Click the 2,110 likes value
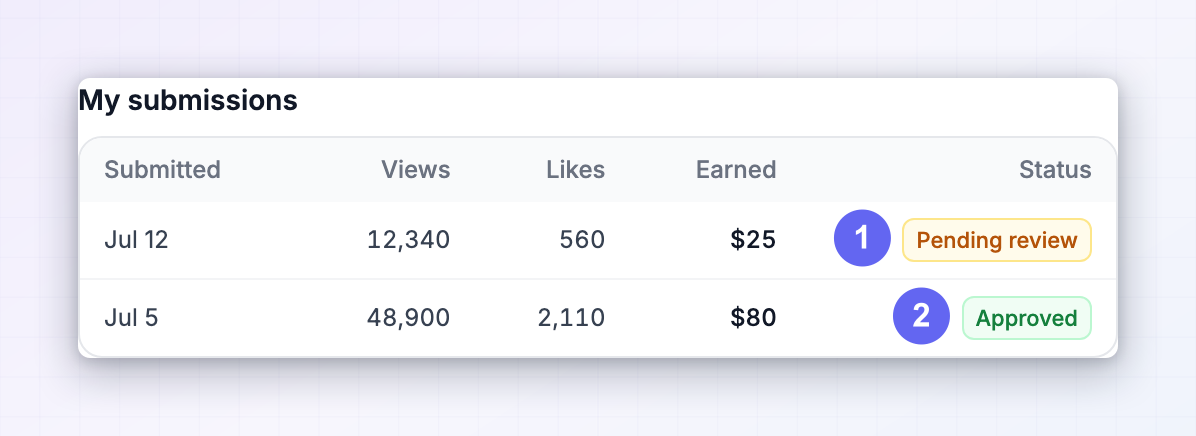The image size is (1196, 436). (x=571, y=318)
